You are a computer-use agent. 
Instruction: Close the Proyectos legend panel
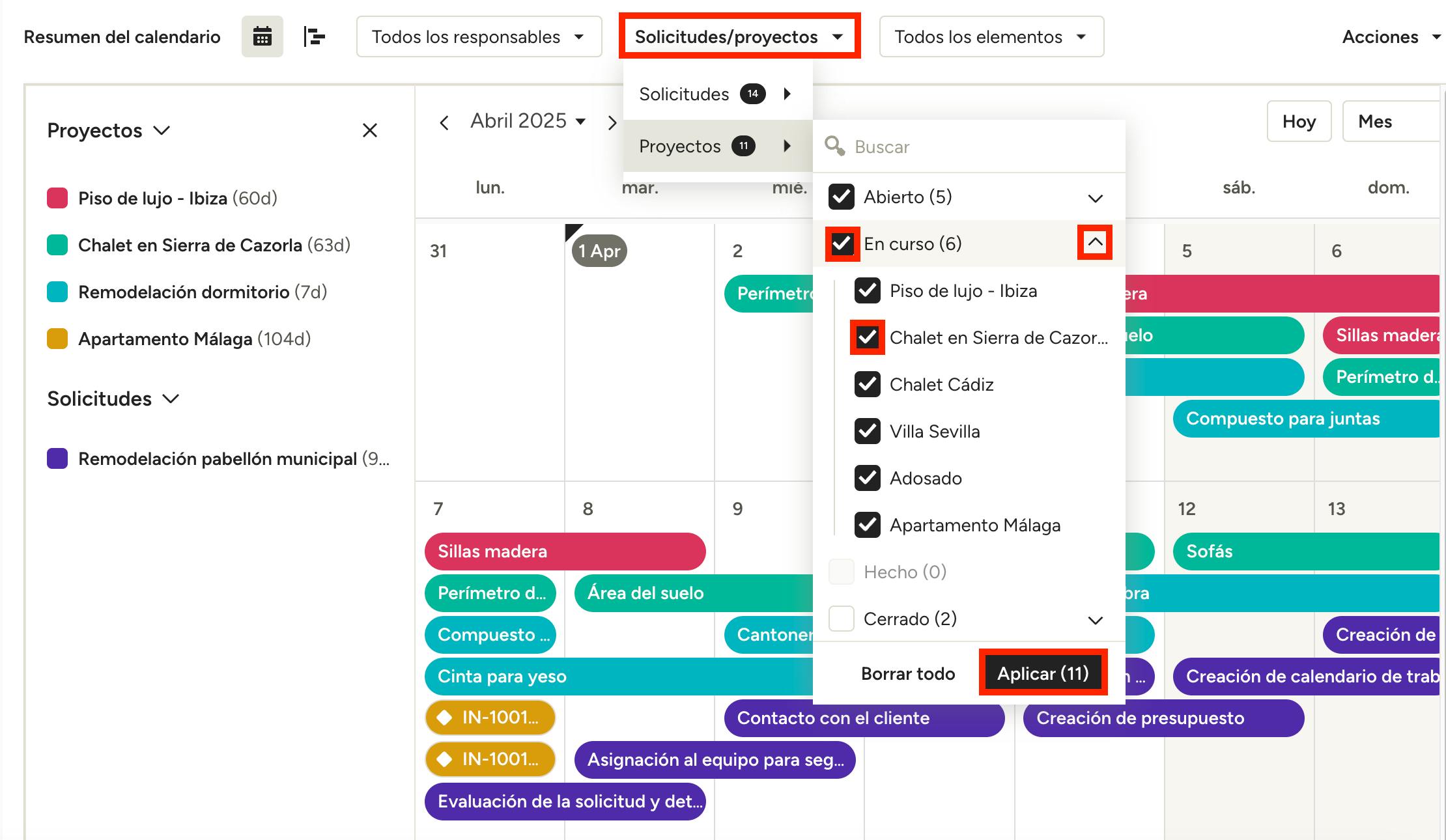[x=370, y=130]
